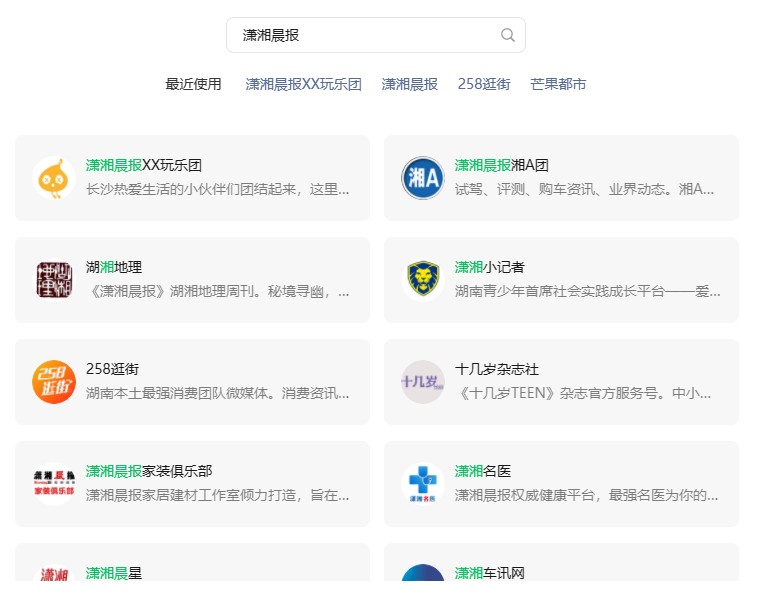Click the 潇湘小记者 lion shield avatar
Screen dimensions: 772x610
[x=423, y=280]
